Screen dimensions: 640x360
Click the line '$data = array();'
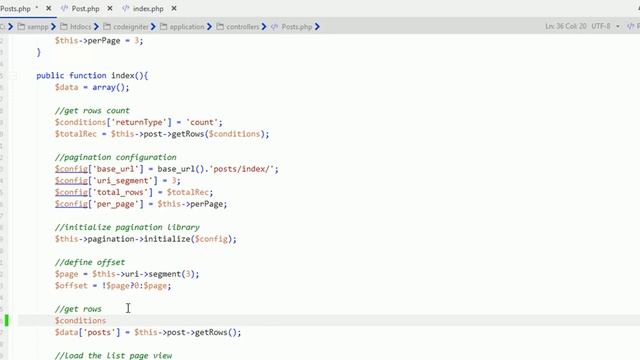[92, 87]
